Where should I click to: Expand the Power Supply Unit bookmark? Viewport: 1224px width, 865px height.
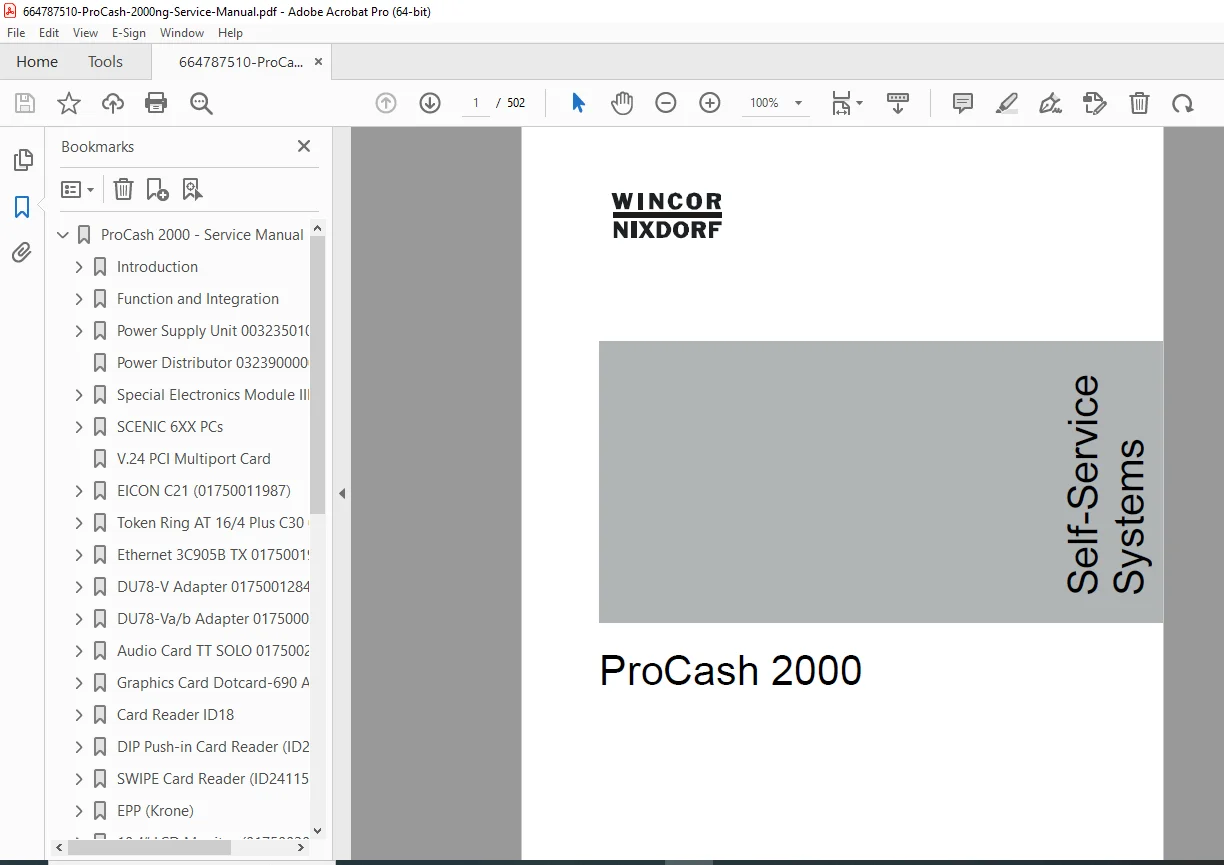click(x=79, y=331)
